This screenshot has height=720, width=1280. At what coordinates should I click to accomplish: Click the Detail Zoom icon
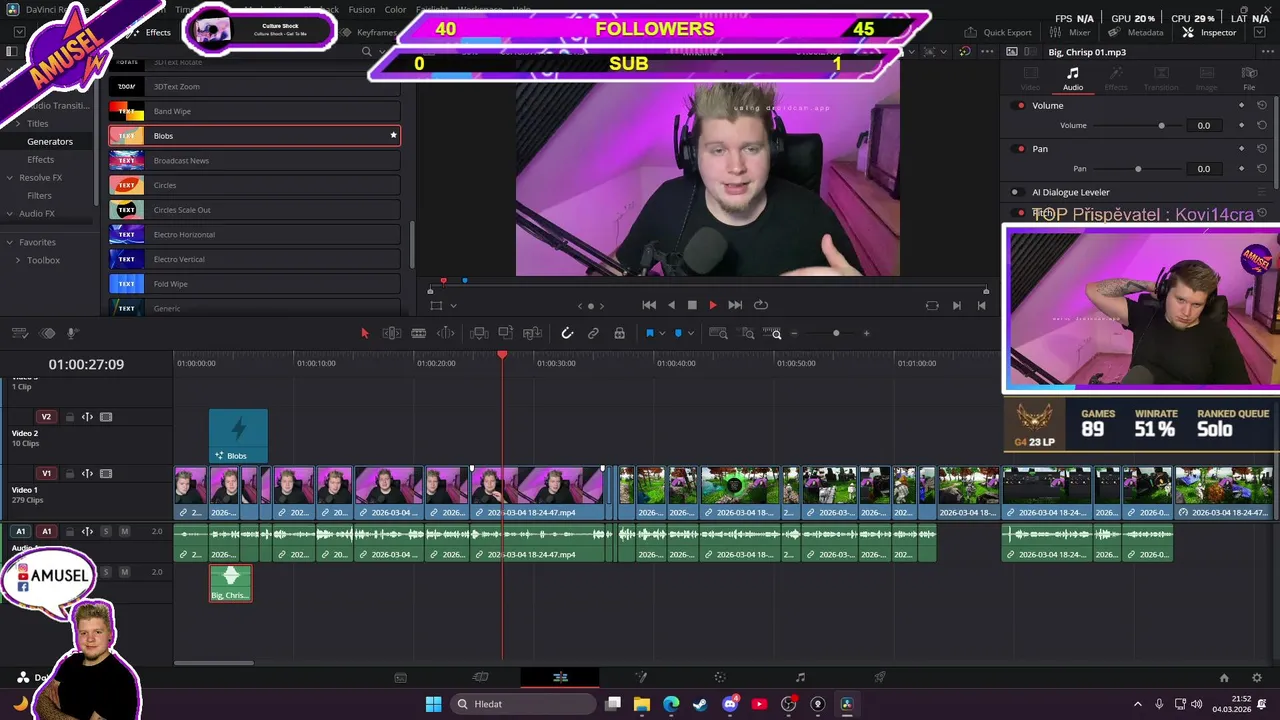(x=747, y=333)
